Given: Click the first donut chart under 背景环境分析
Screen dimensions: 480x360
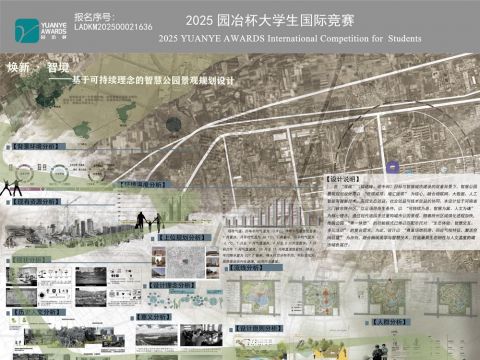Looking at the screenshot, I should [25, 173].
